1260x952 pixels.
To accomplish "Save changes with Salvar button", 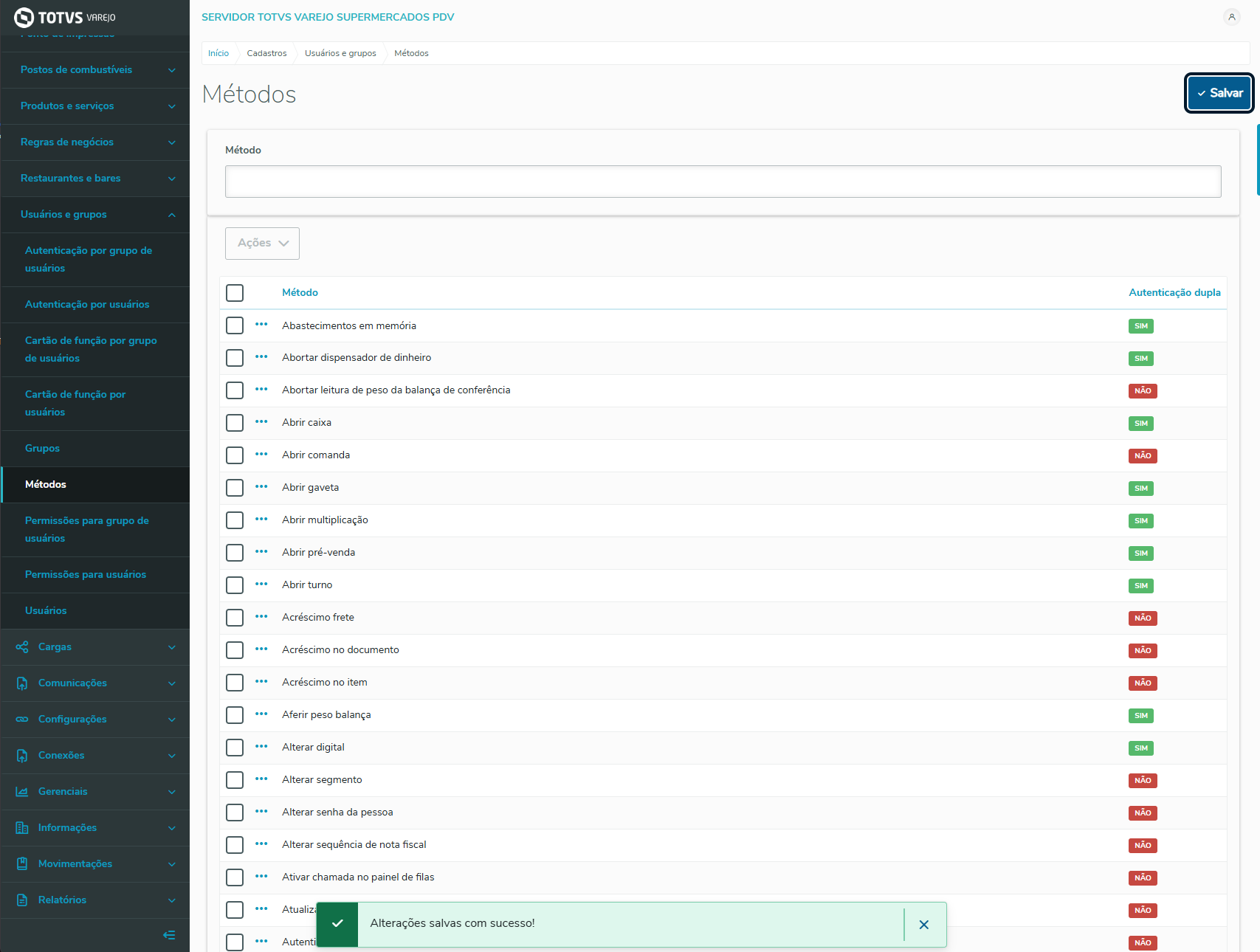I will point(1219,93).
